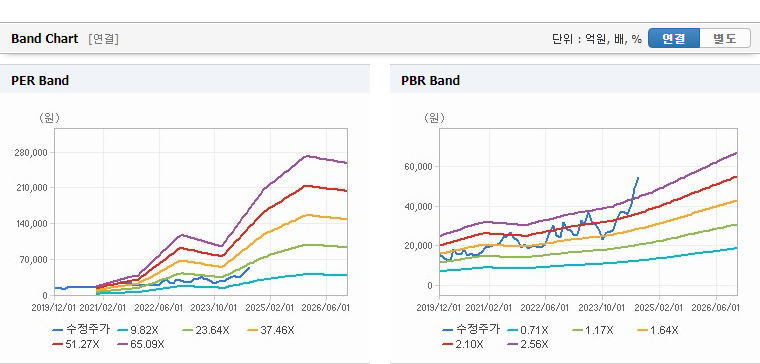Click the PER Band title
The width and height of the screenshot is (760, 364).
pyautogui.click(x=40, y=80)
